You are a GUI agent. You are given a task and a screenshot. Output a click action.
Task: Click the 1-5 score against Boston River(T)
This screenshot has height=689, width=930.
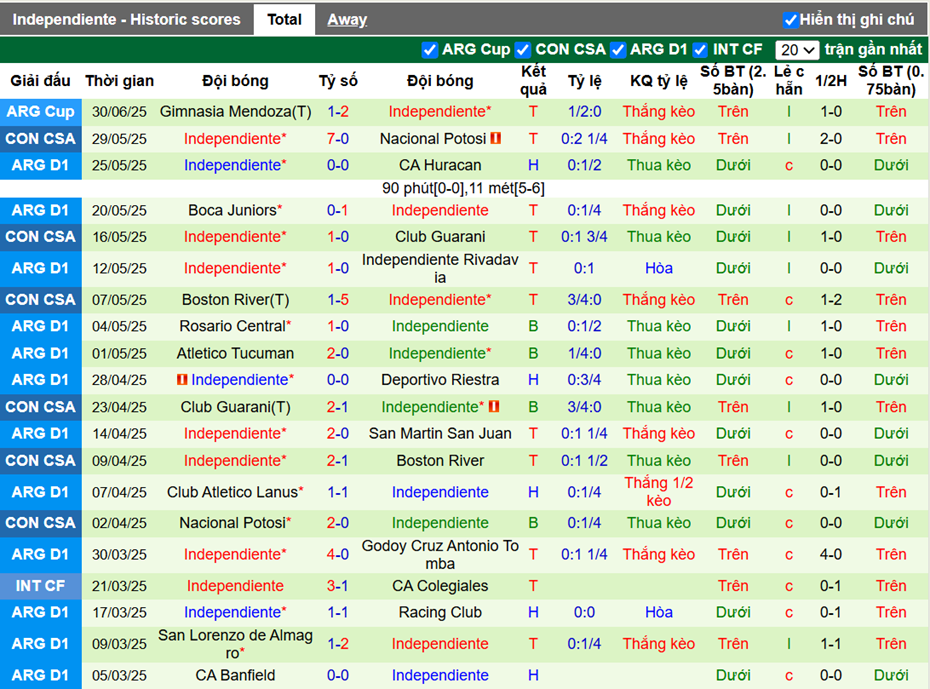tap(338, 300)
